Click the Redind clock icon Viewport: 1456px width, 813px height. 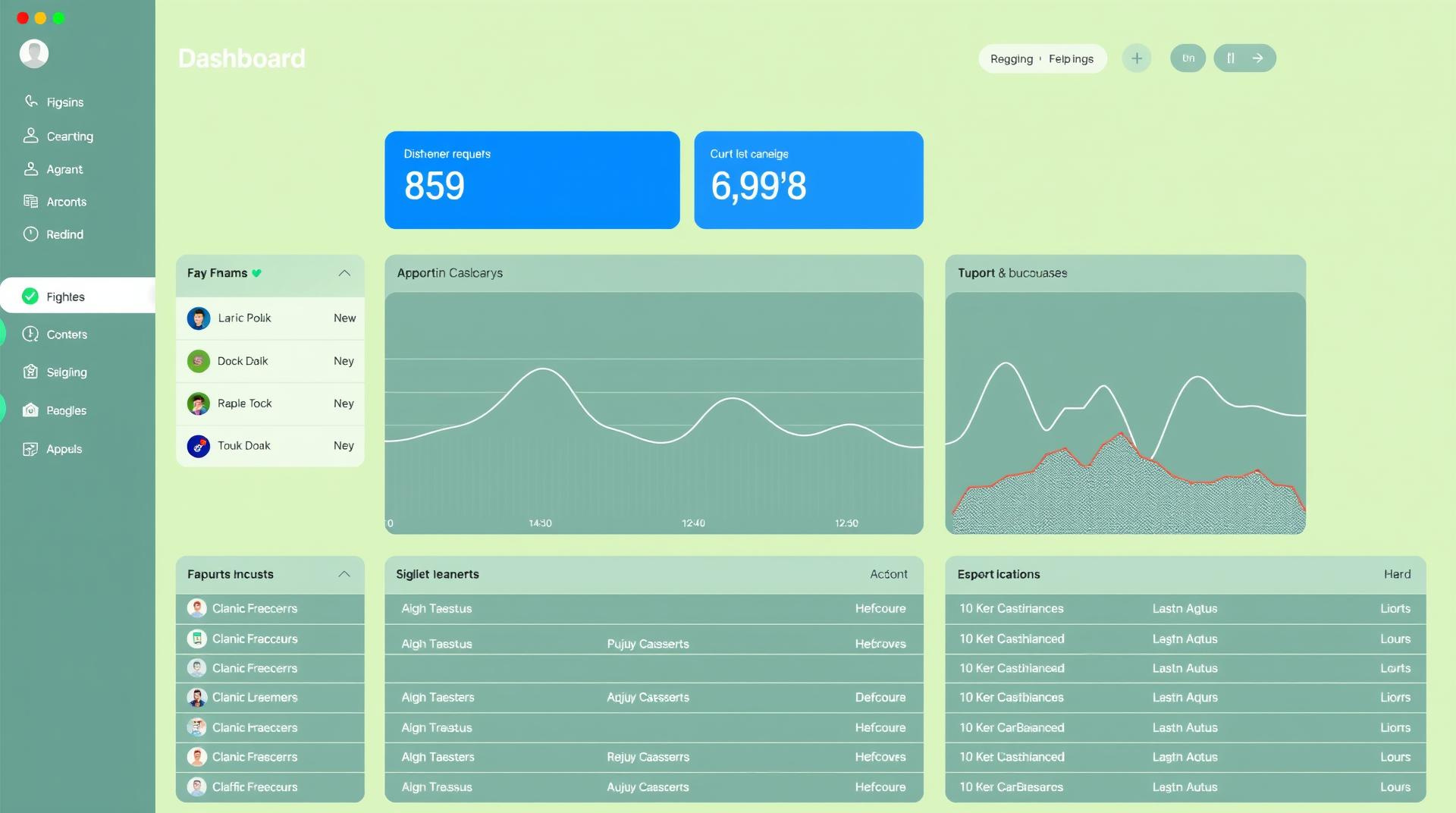click(x=30, y=234)
